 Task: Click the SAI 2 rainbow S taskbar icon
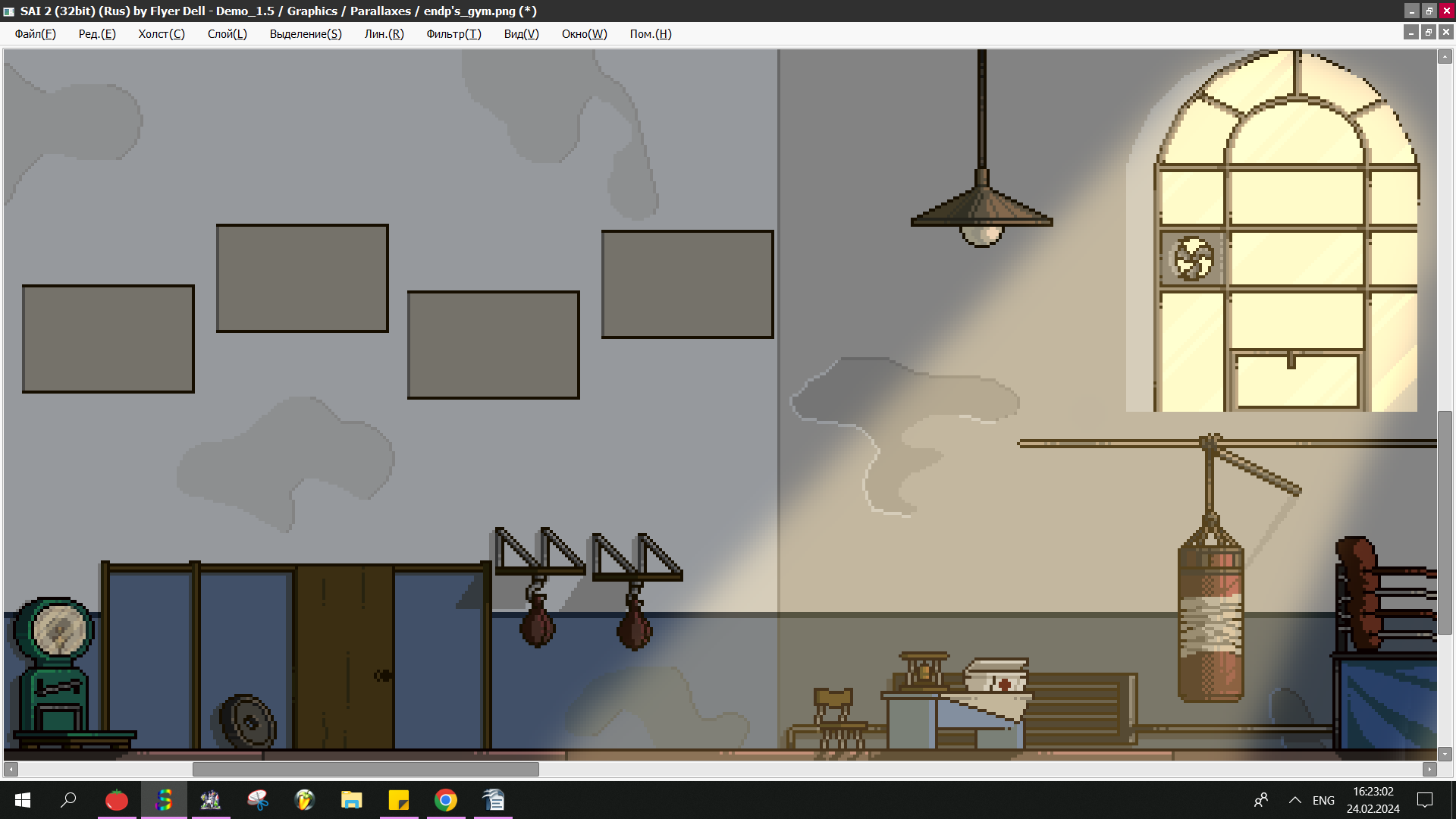(x=164, y=800)
